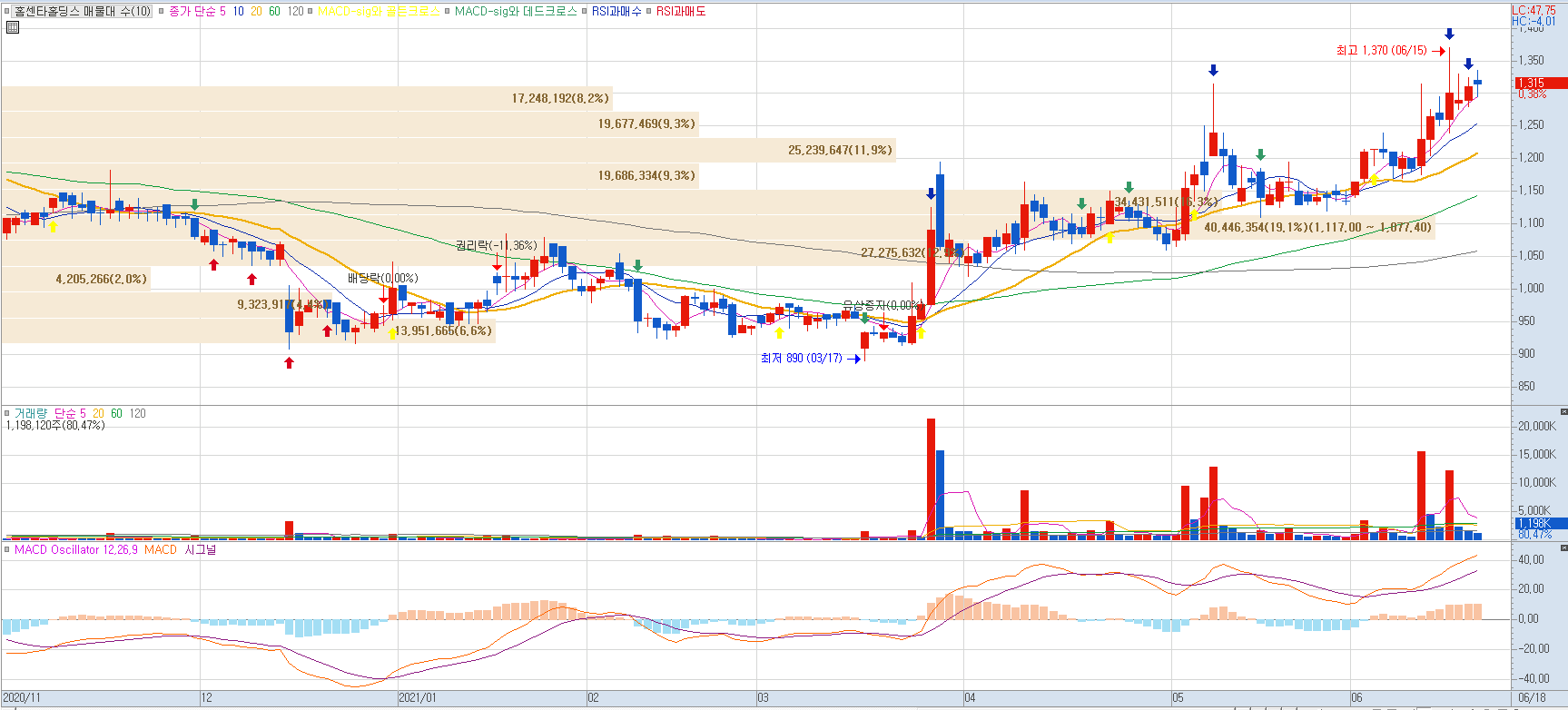Toggle the 거래량 volume panel marker
This screenshot has height=710, width=1568.
[7, 413]
